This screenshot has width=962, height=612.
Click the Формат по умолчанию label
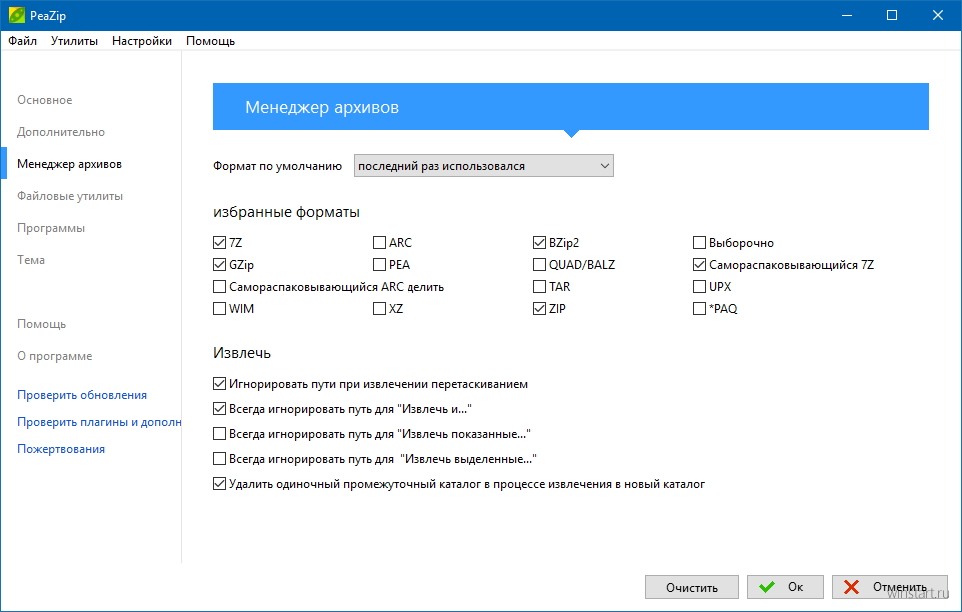click(x=277, y=166)
